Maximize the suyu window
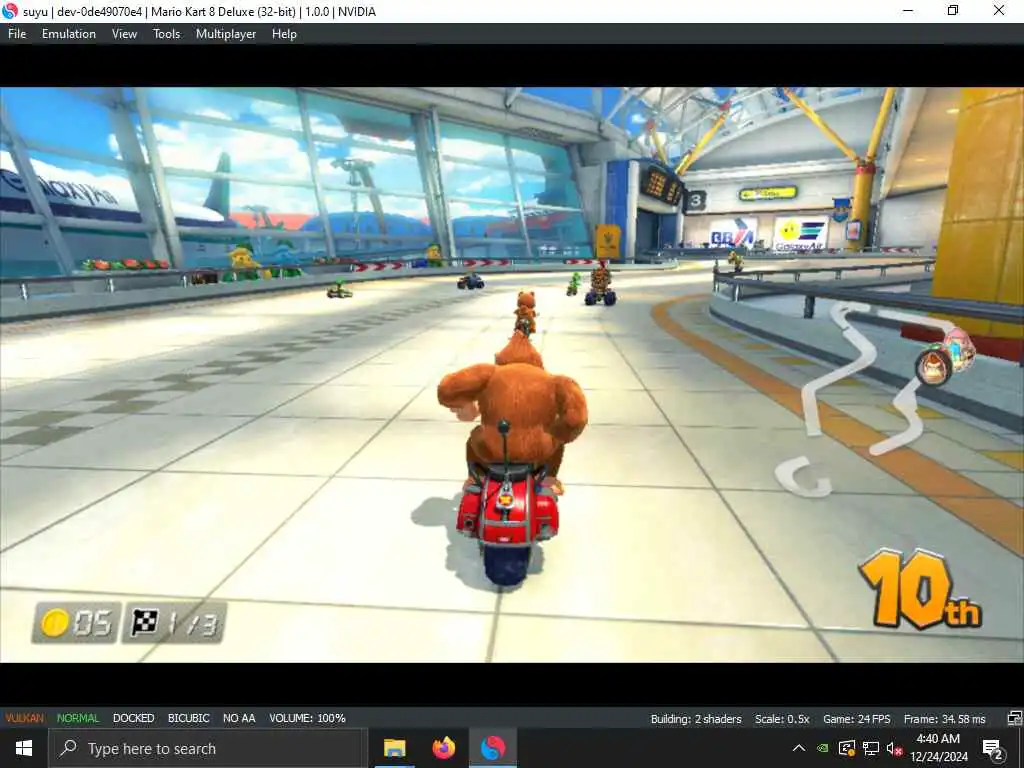Screen dimensions: 1024x768 point(953,10)
